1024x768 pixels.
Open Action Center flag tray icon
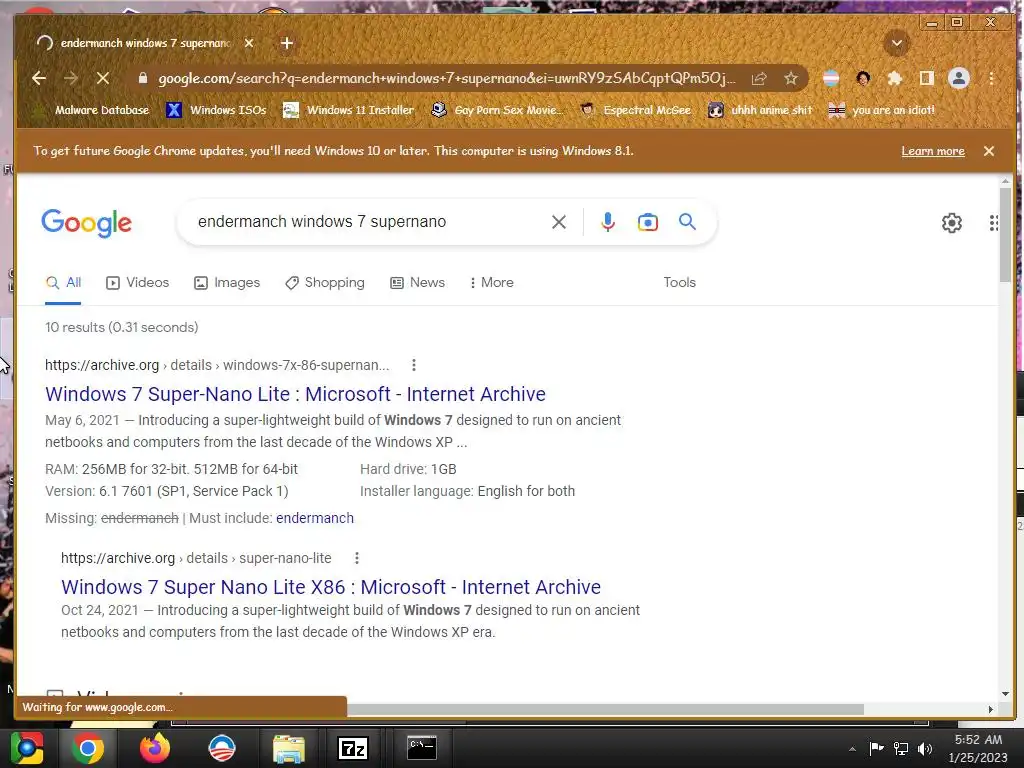[x=876, y=748]
